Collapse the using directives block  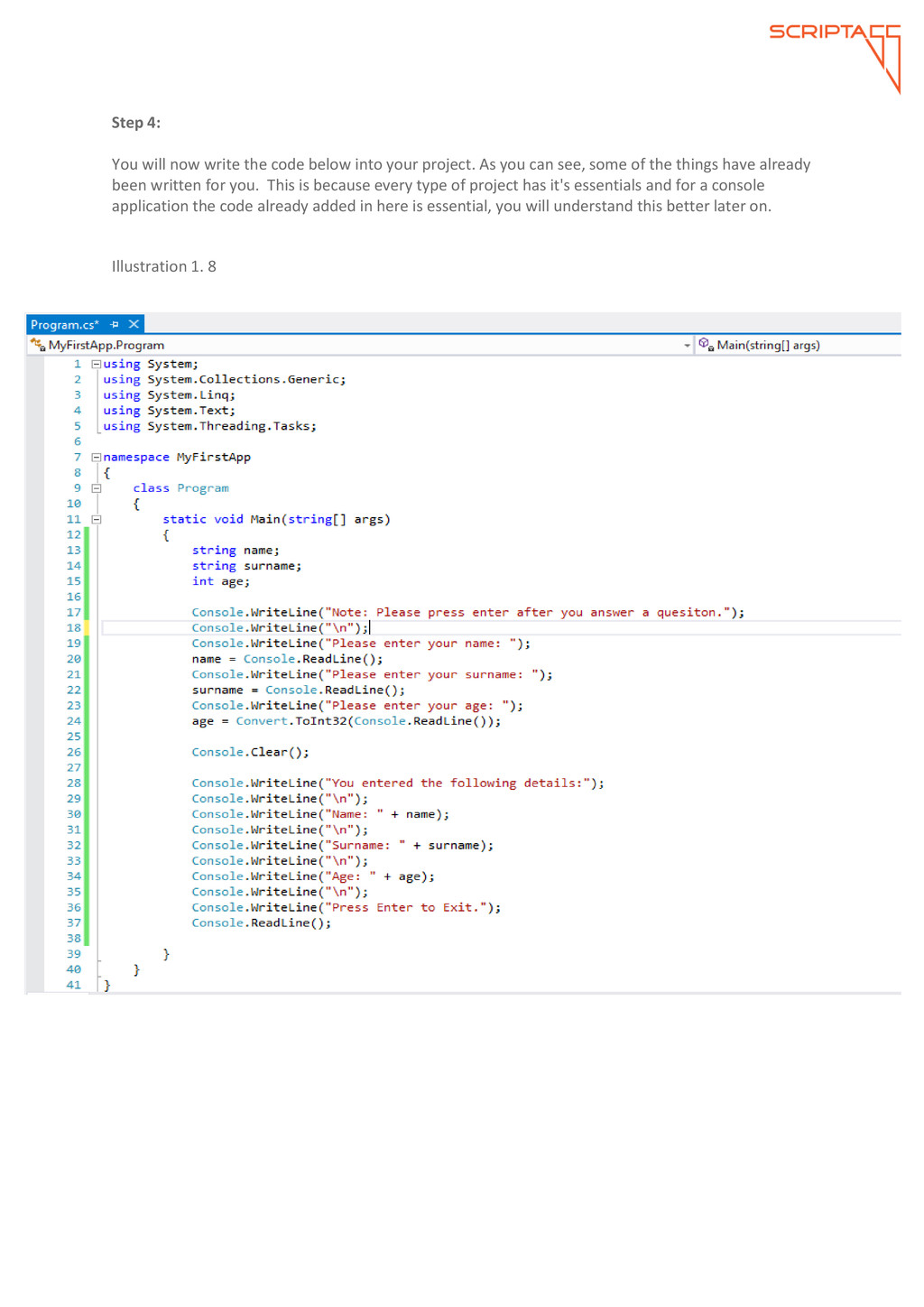(x=96, y=365)
